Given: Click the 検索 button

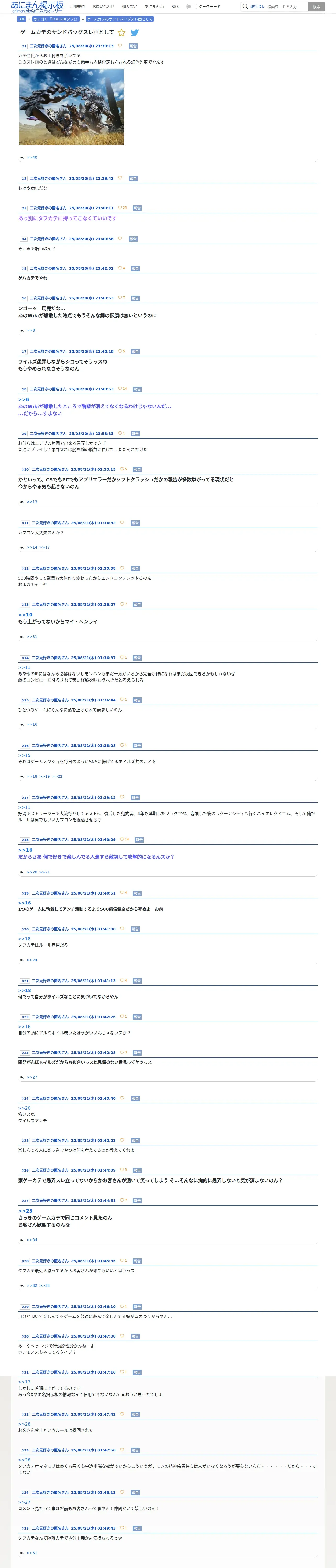Looking at the screenshot, I should pos(316,7).
